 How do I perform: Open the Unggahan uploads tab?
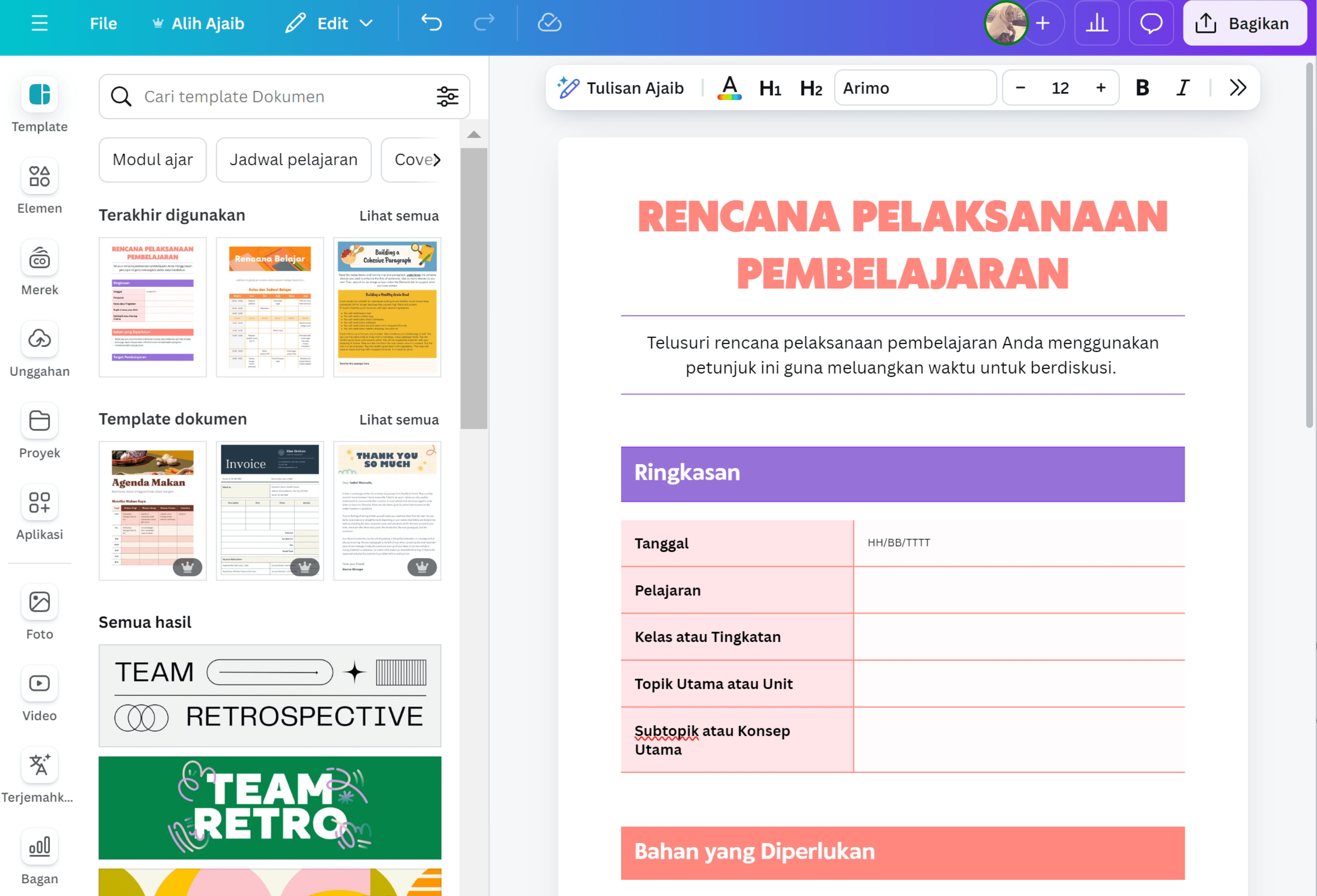[40, 350]
